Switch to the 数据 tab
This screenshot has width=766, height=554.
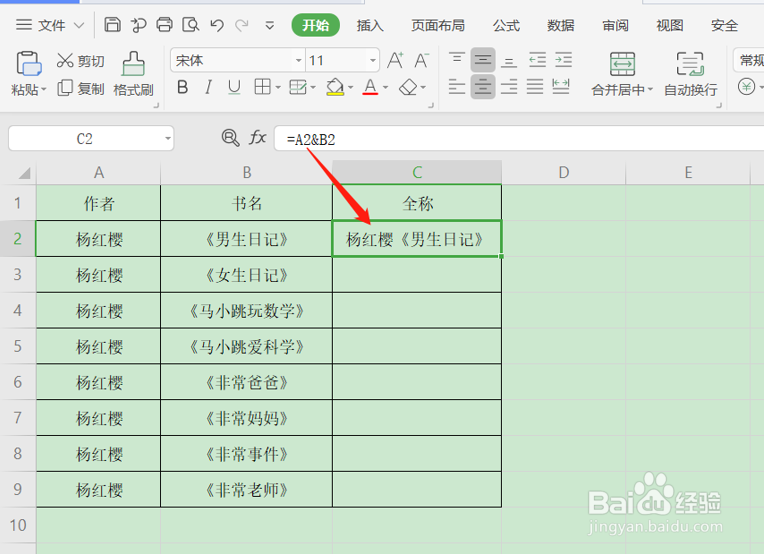point(560,25)
